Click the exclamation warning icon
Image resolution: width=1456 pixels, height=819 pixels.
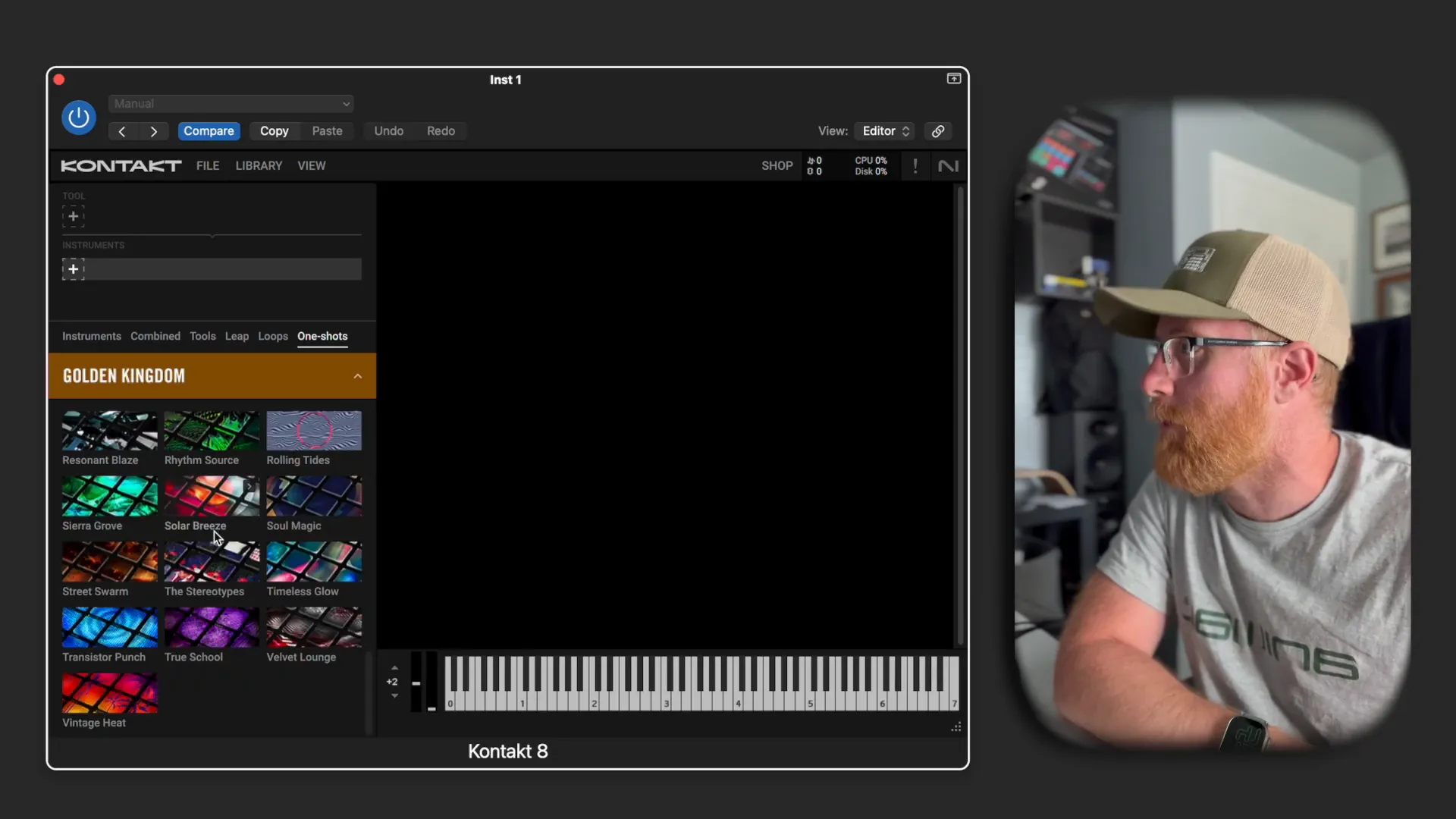[915, 165]
